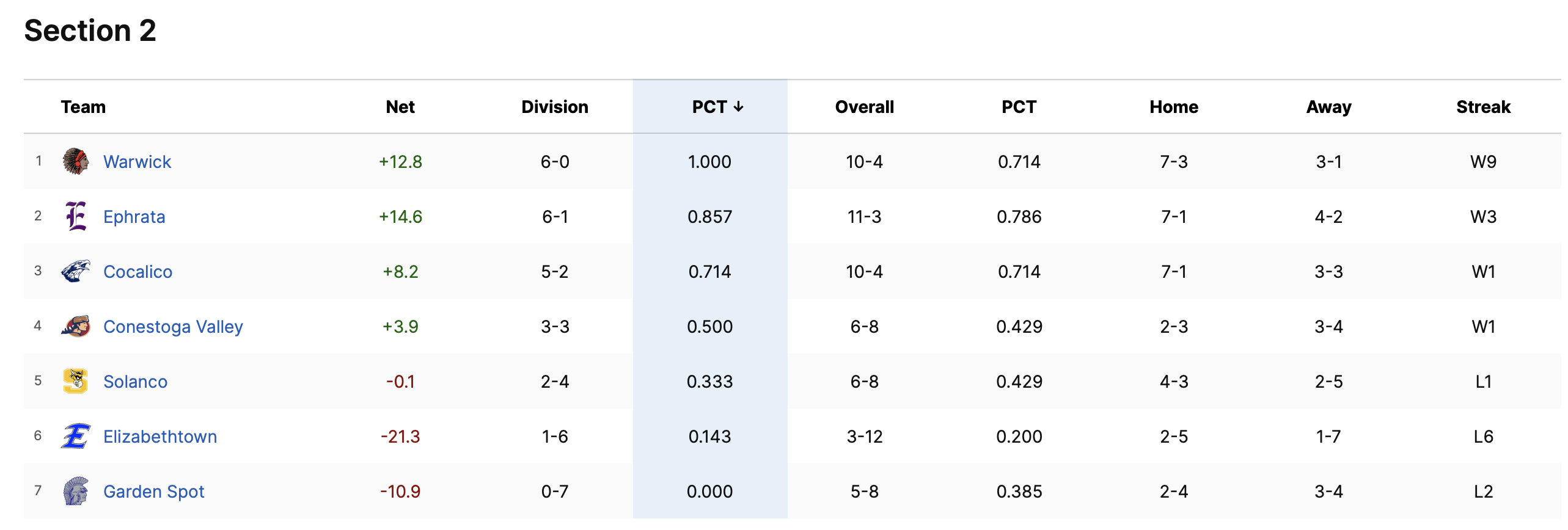Go to the Garden Spot team link
This screenshot has height=530, width=1568.
point(153,492)
